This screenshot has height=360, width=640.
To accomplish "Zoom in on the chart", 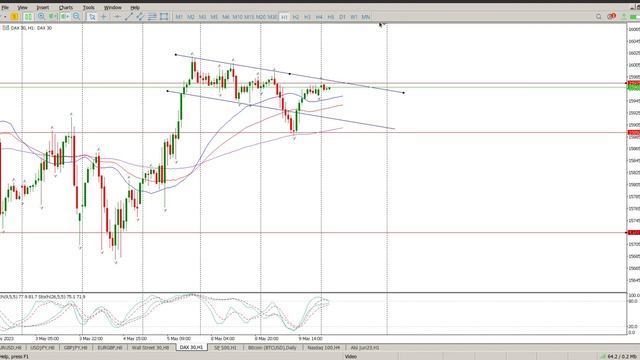I will pyautogui.click(x=41, y=17).
